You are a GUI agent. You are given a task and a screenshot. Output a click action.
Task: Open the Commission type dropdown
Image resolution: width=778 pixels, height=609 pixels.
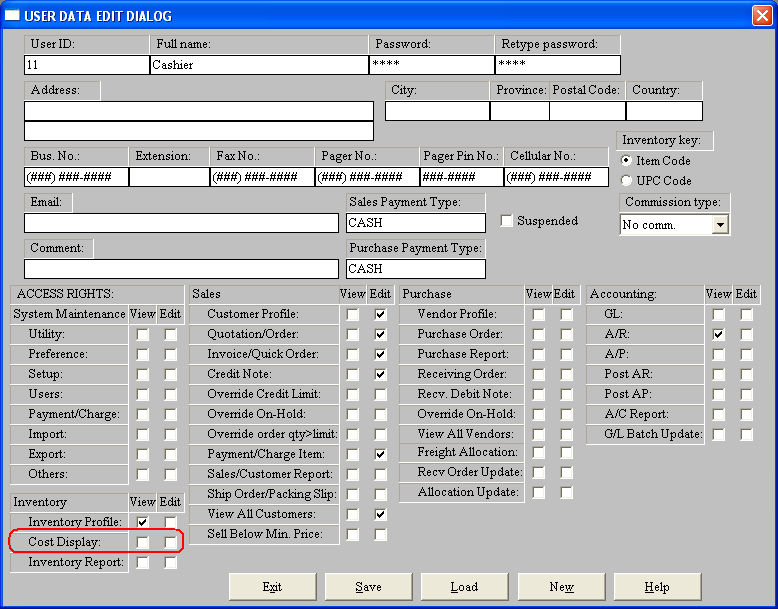coord(719,225)
